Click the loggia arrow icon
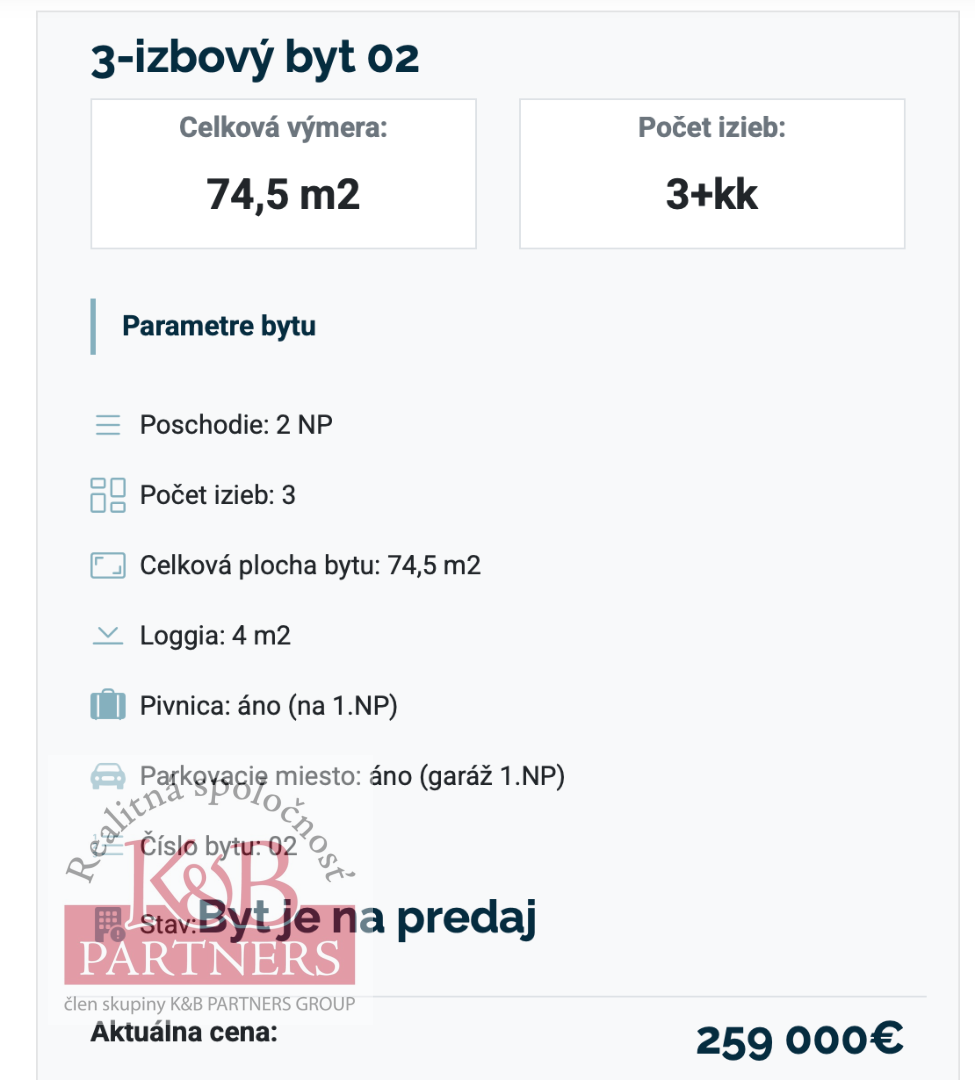Image resolution: width=975 pixels, height=1080 pixels. click(107, 636)
